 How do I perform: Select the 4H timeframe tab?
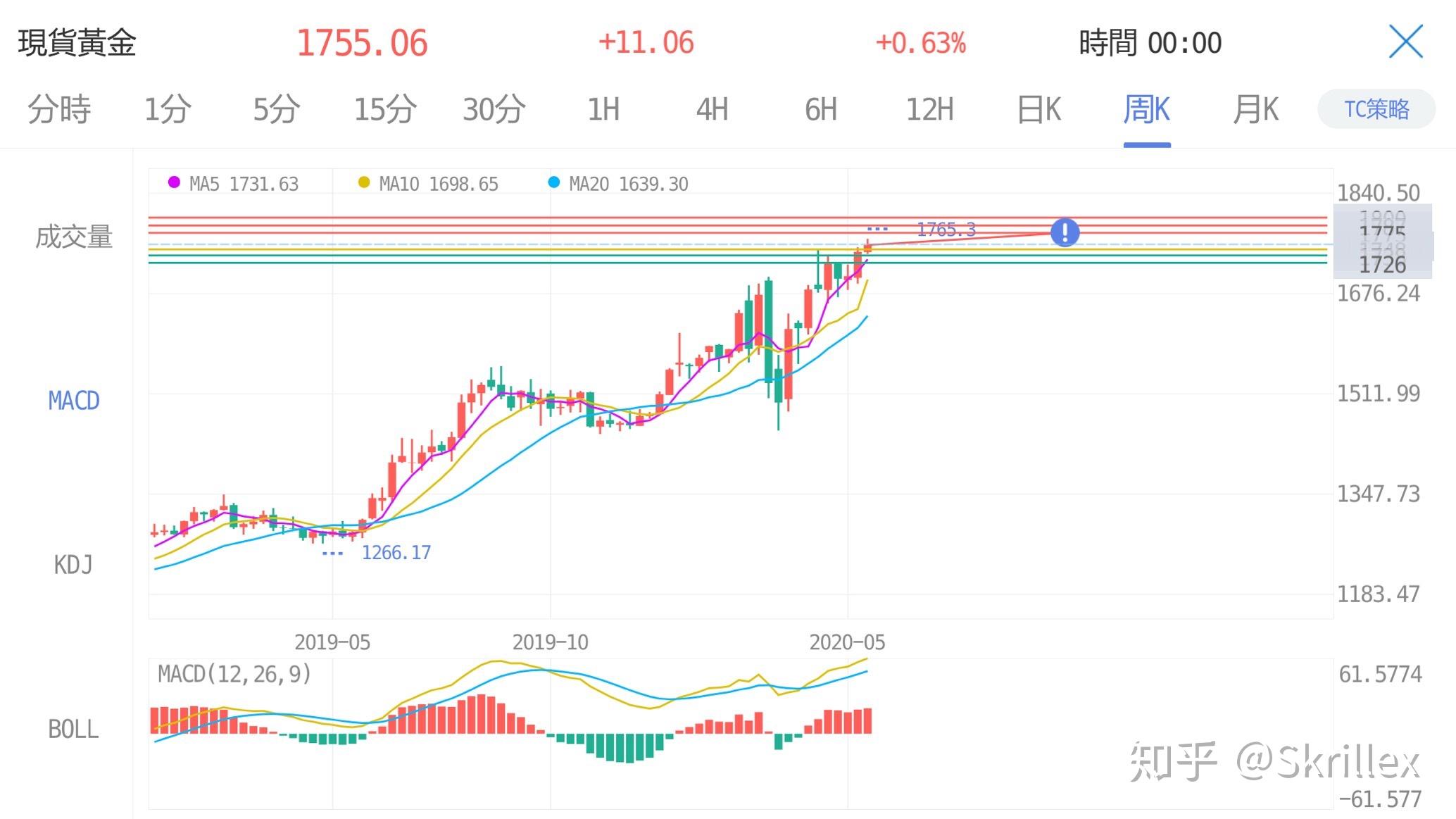(712, 110)
